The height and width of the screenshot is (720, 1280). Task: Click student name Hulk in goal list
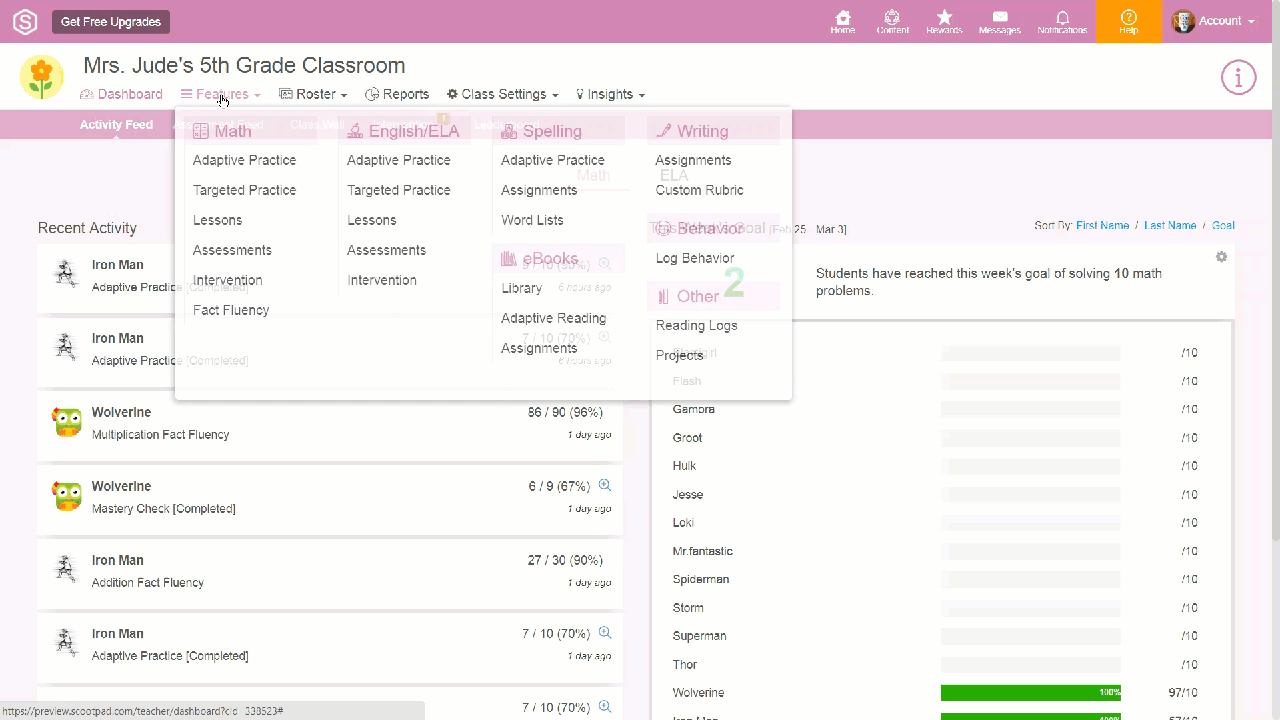pyautogui.click(x=684, y=465)
